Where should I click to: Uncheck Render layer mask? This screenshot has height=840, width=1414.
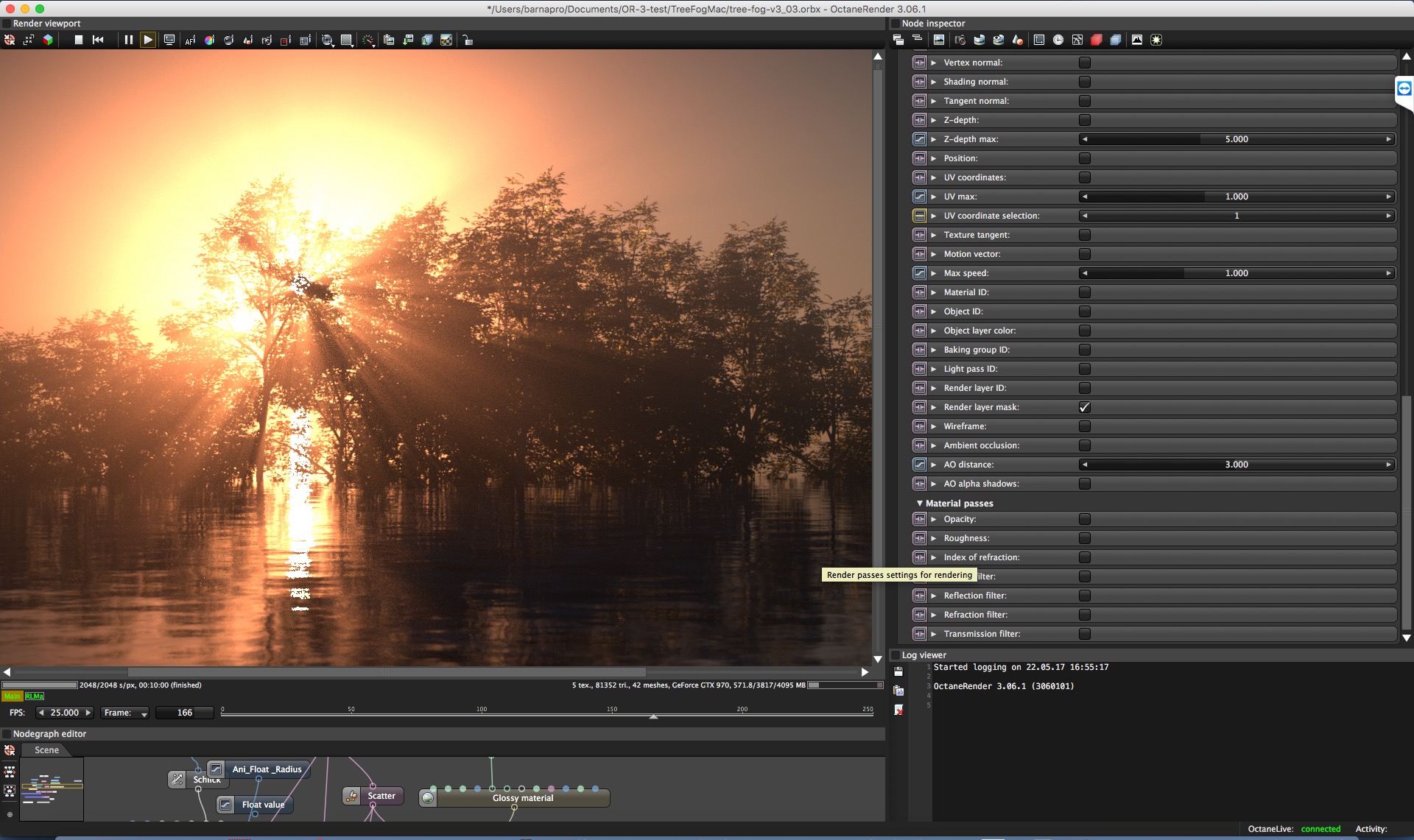pos(1084,407)
